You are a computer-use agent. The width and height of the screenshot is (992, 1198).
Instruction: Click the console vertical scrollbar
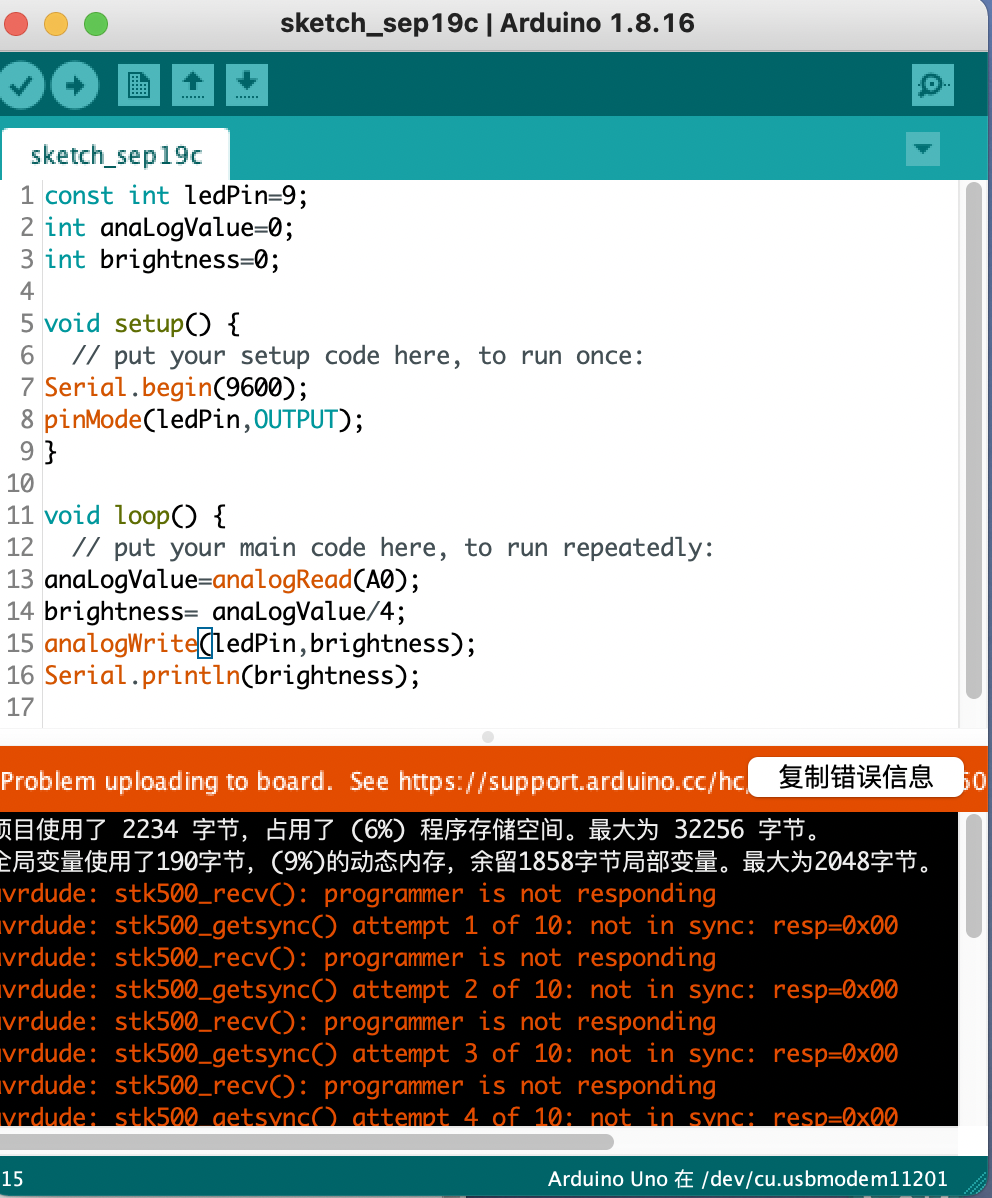pos(974,876)
